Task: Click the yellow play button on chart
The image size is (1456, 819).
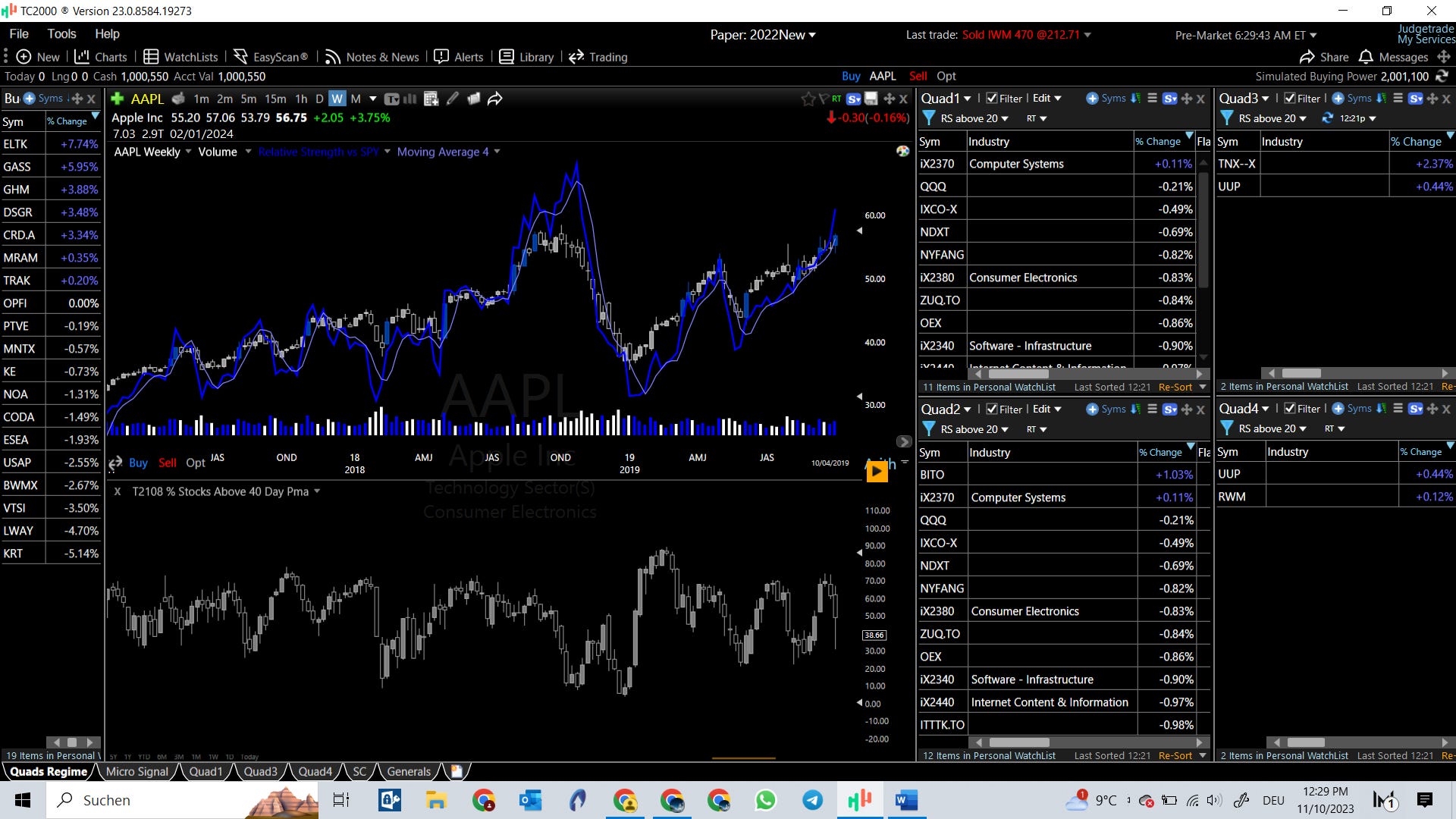Action: click(877, 472)
